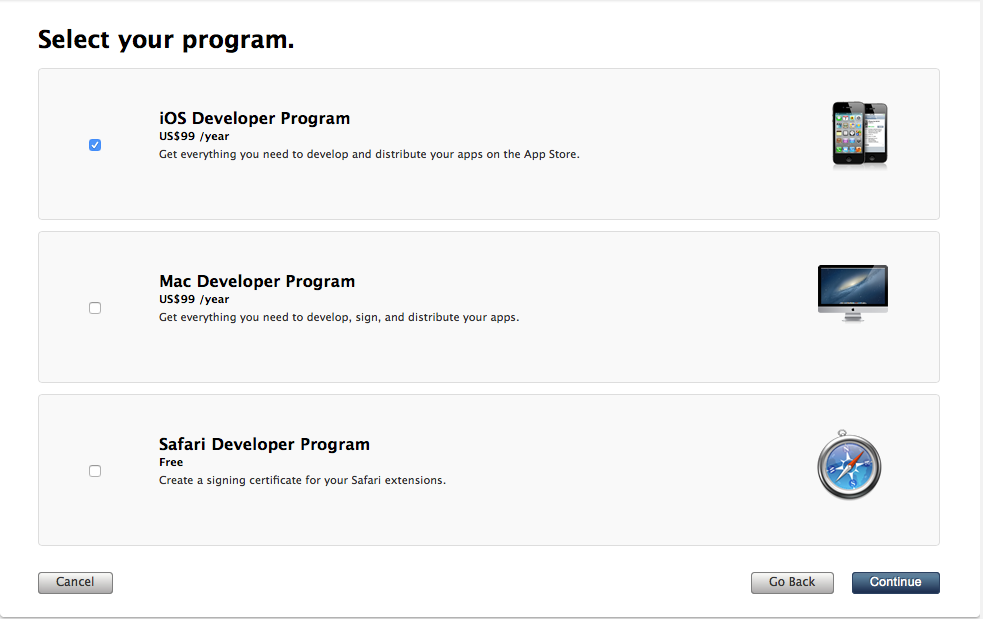Click the 'Select your program.' heading

[166, 40]
